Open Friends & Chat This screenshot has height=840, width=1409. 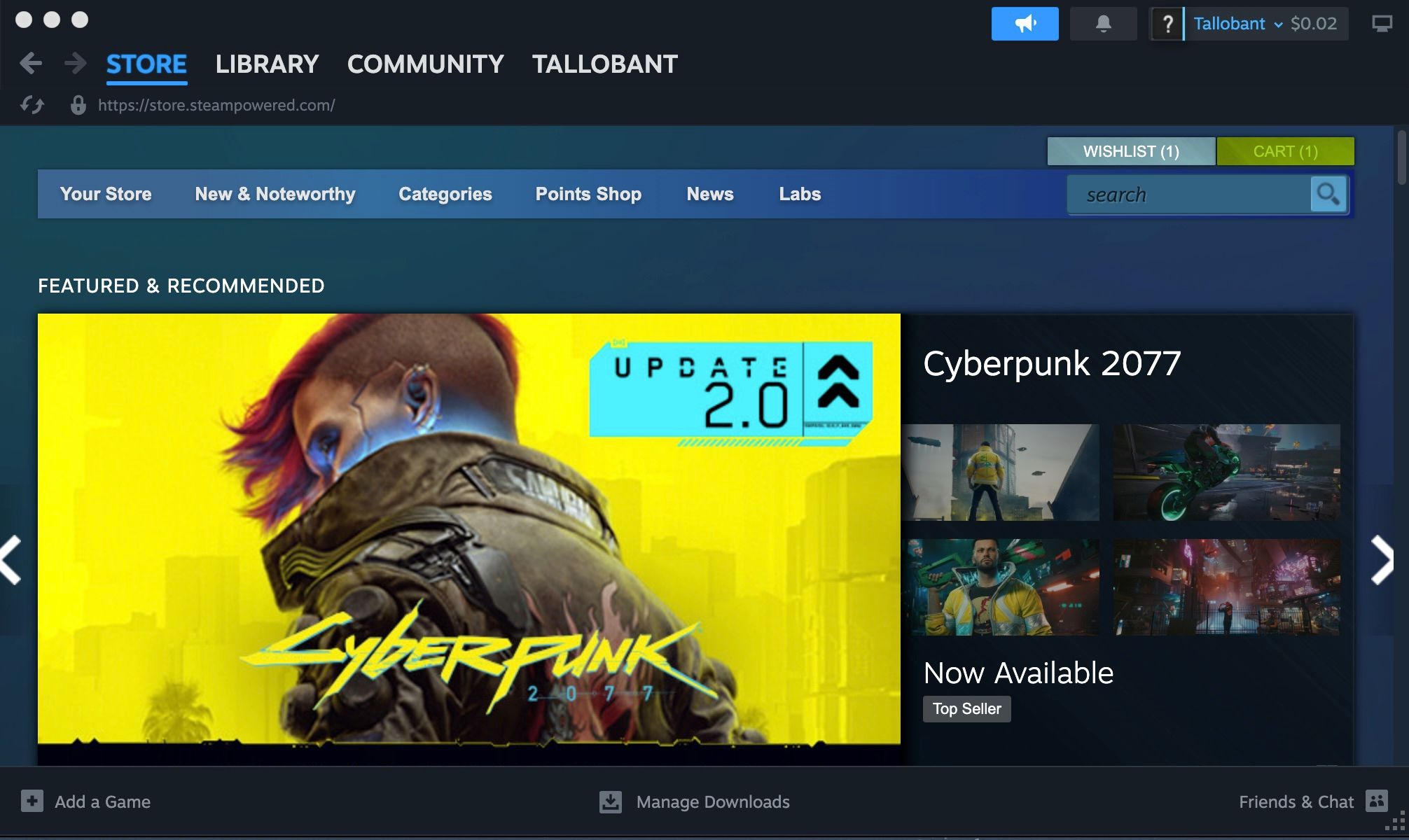[1297, 802]
